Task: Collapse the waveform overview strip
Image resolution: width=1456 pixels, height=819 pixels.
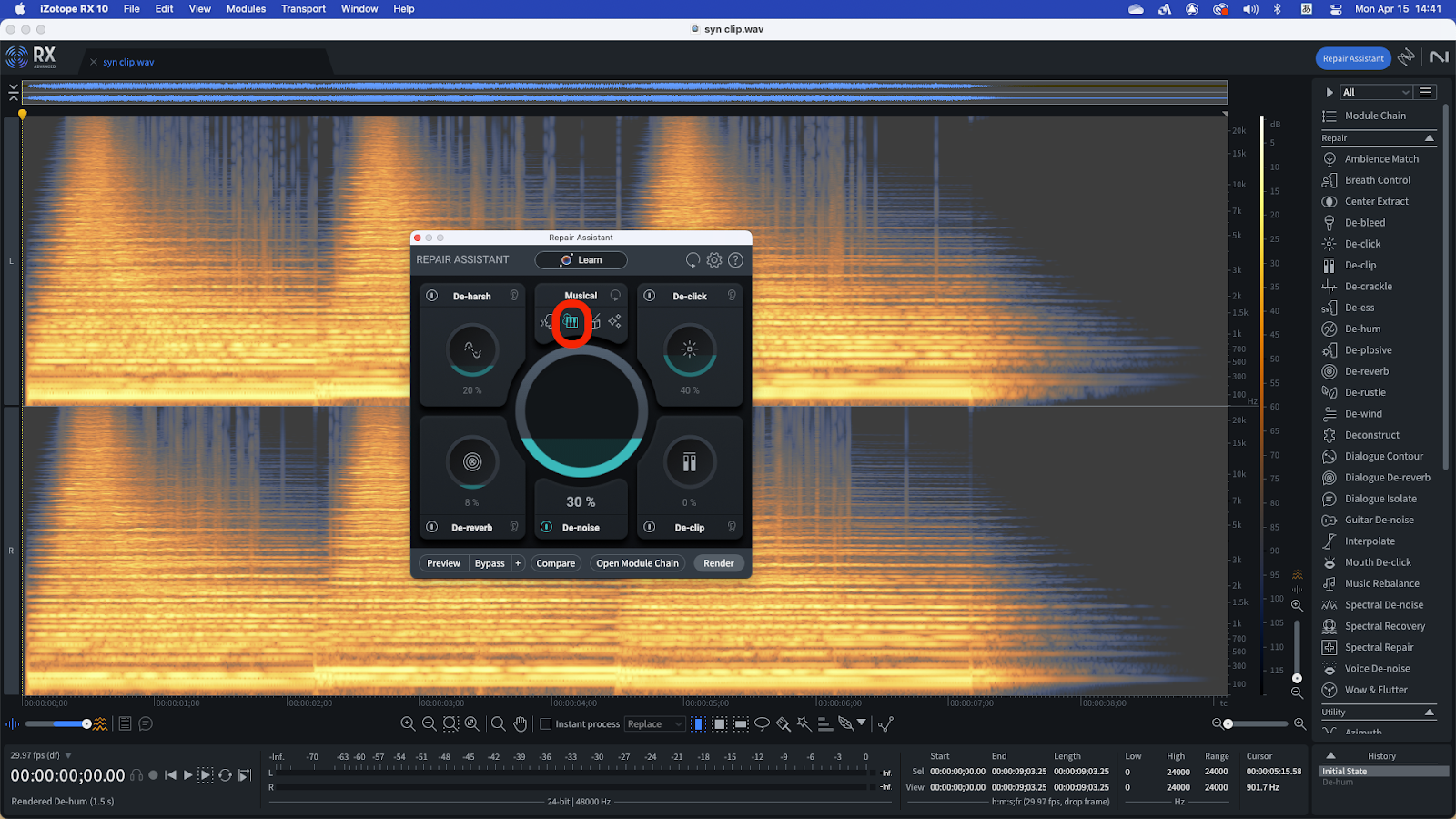Action: click(13, 92)
